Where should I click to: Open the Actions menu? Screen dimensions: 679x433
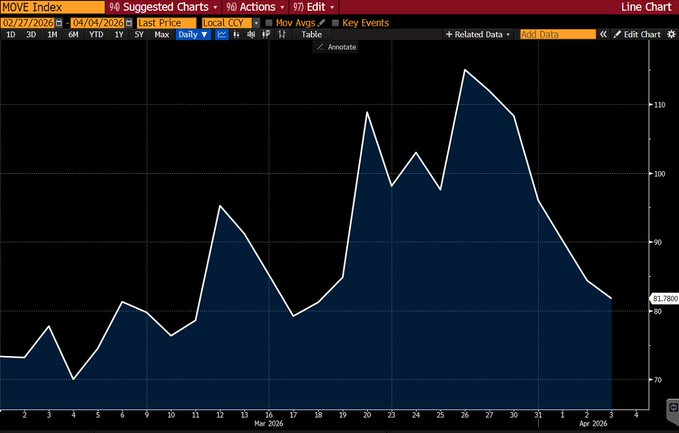click(x=250, y=7)
